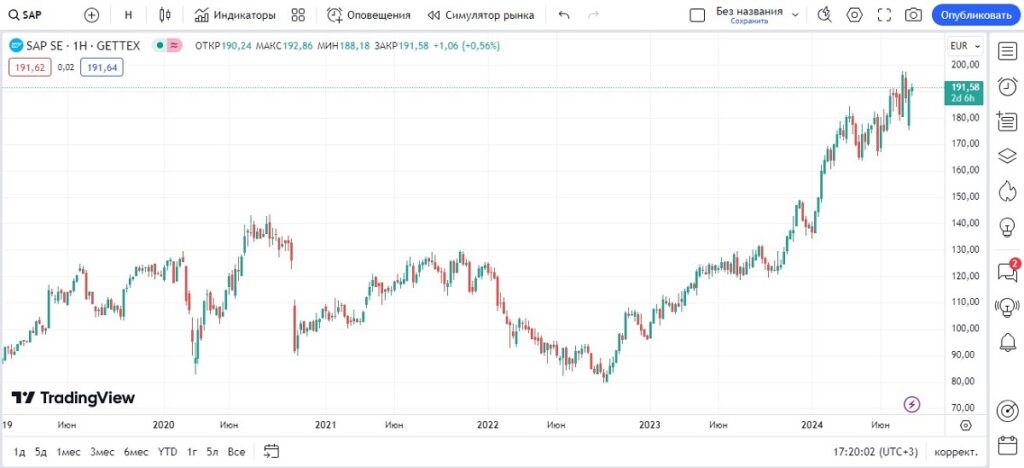Select the chart layout square icon

[x=697, y=14]
